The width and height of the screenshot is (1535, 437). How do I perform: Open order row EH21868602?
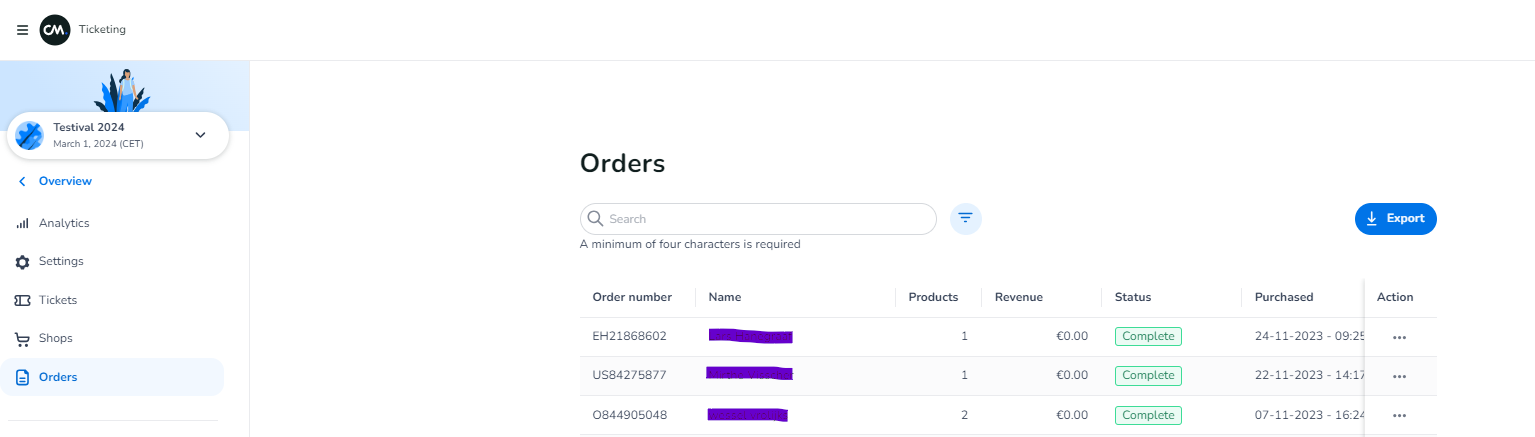tap(629, 337)
